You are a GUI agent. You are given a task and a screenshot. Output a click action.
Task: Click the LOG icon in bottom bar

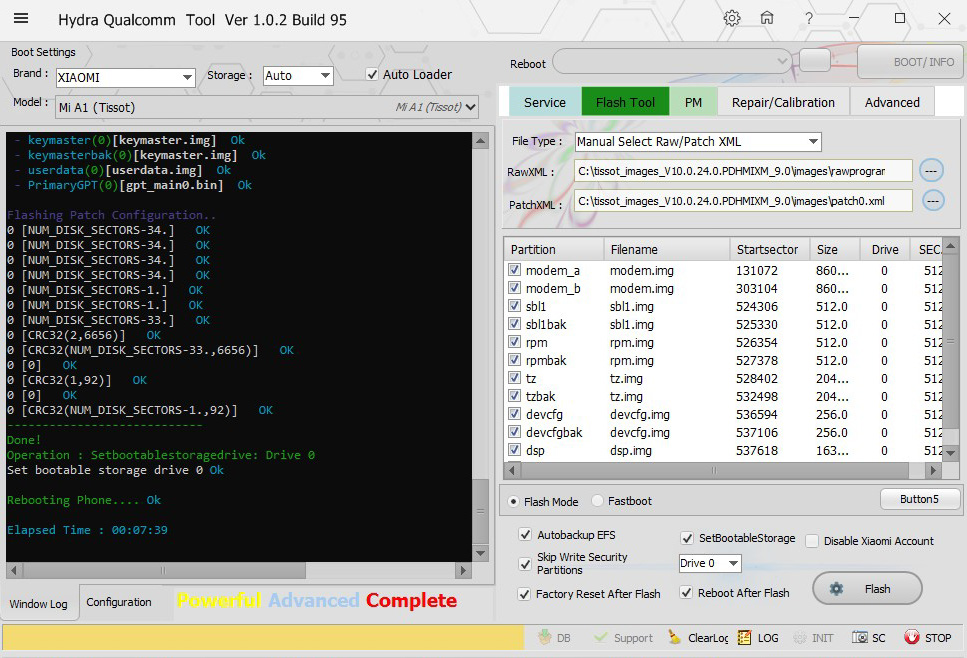click(x=744, y=637)
